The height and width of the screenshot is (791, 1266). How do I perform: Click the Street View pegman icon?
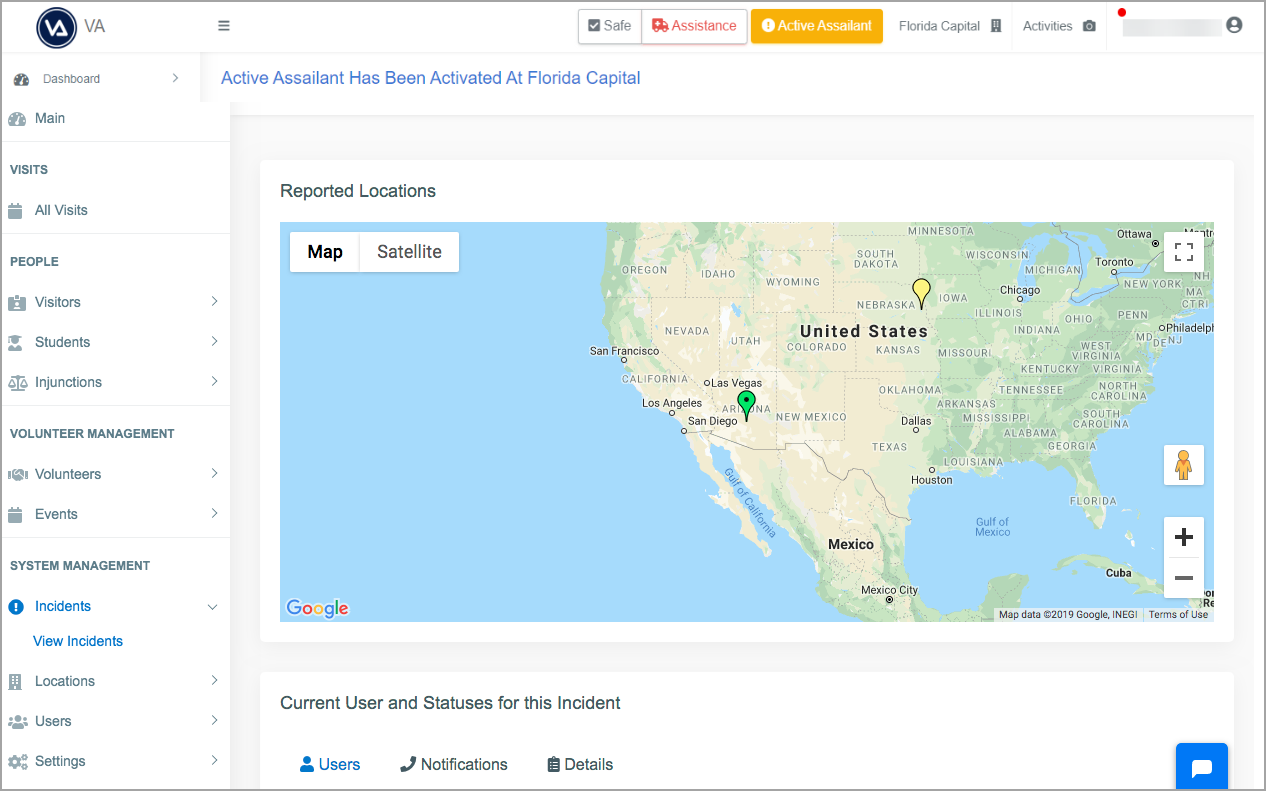pos(1184,465)
